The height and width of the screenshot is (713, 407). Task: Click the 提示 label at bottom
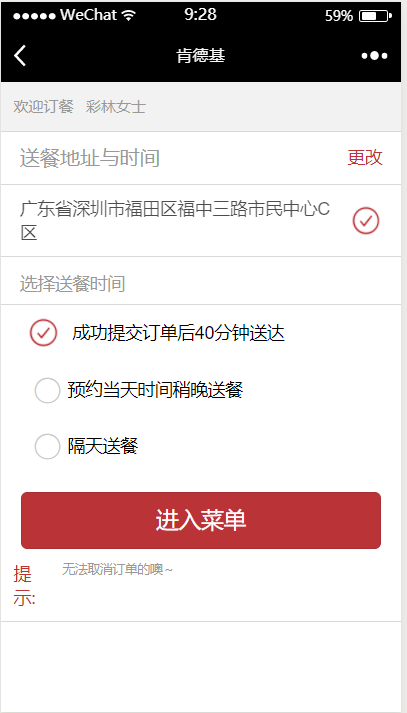[24, 586]
